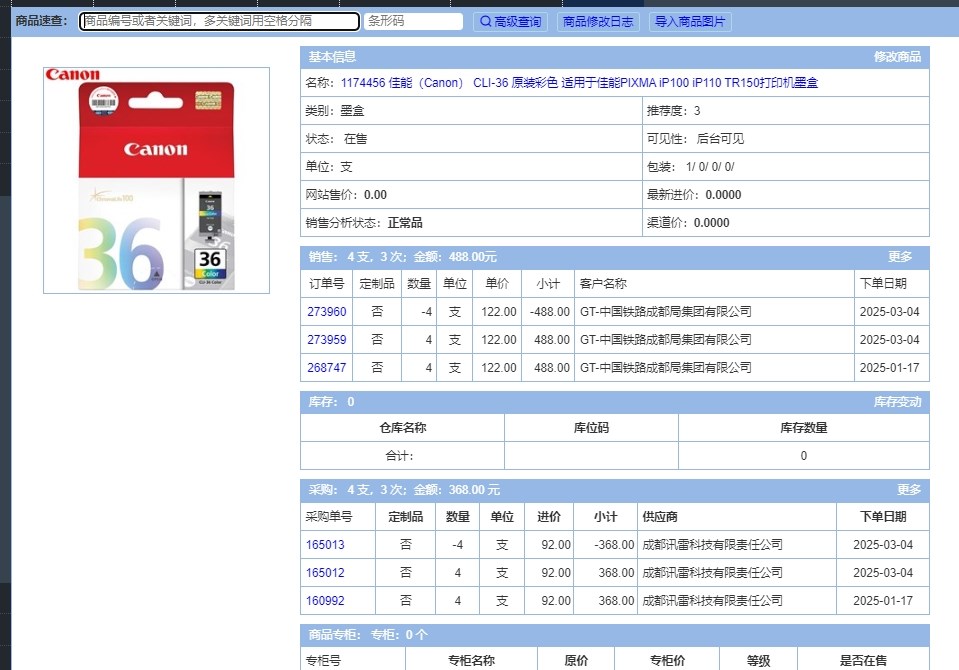Click the 合计 row stock quantity 0
The height and width of the screenshot is (670, 959).
(x=804, y=456)
